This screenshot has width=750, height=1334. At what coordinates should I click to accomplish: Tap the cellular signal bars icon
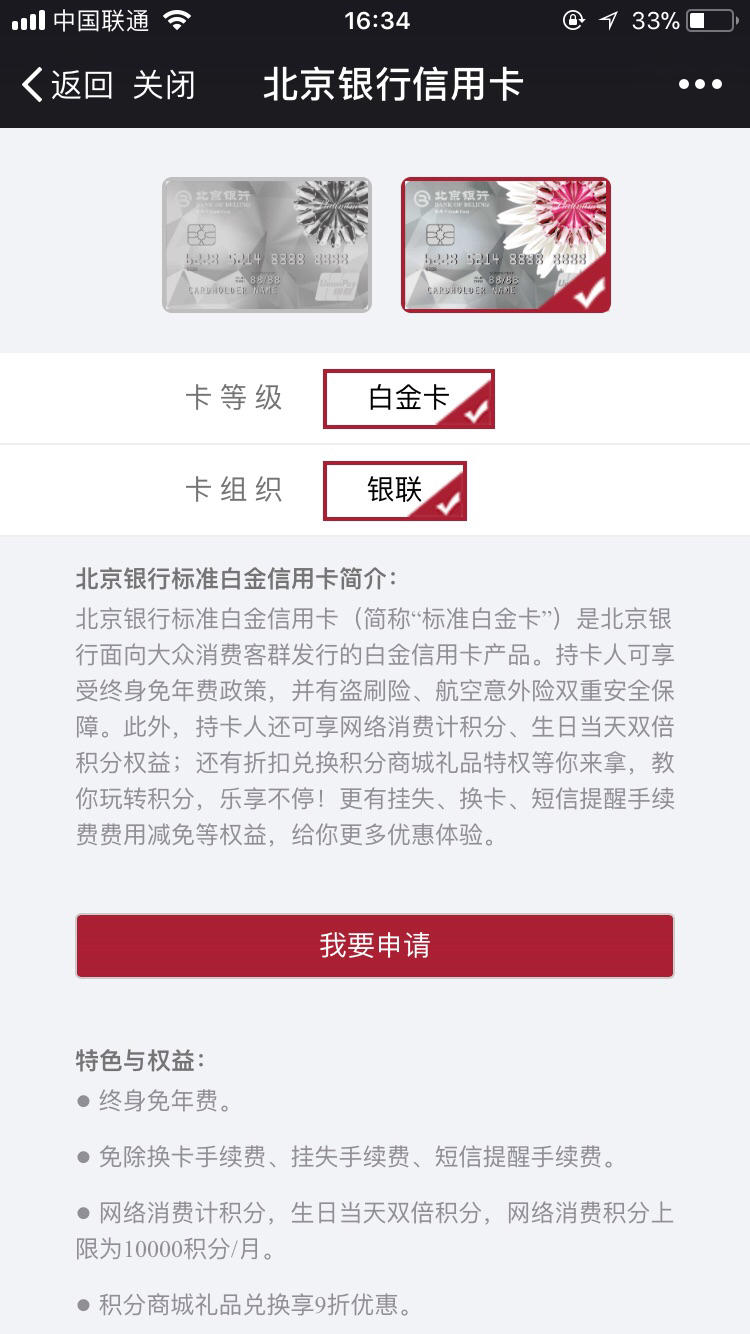tap(28, 20)
